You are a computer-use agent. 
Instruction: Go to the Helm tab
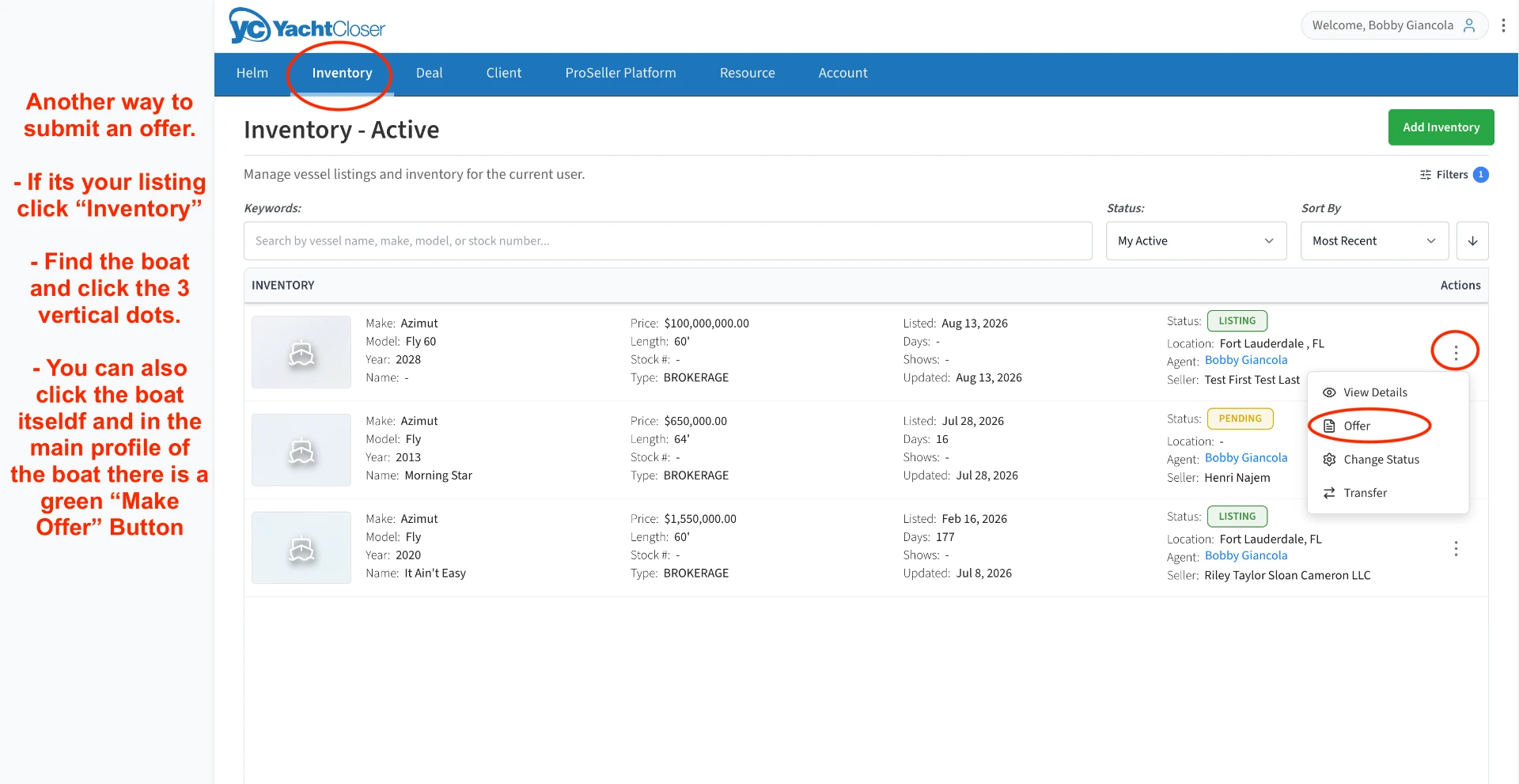point(252,73)
